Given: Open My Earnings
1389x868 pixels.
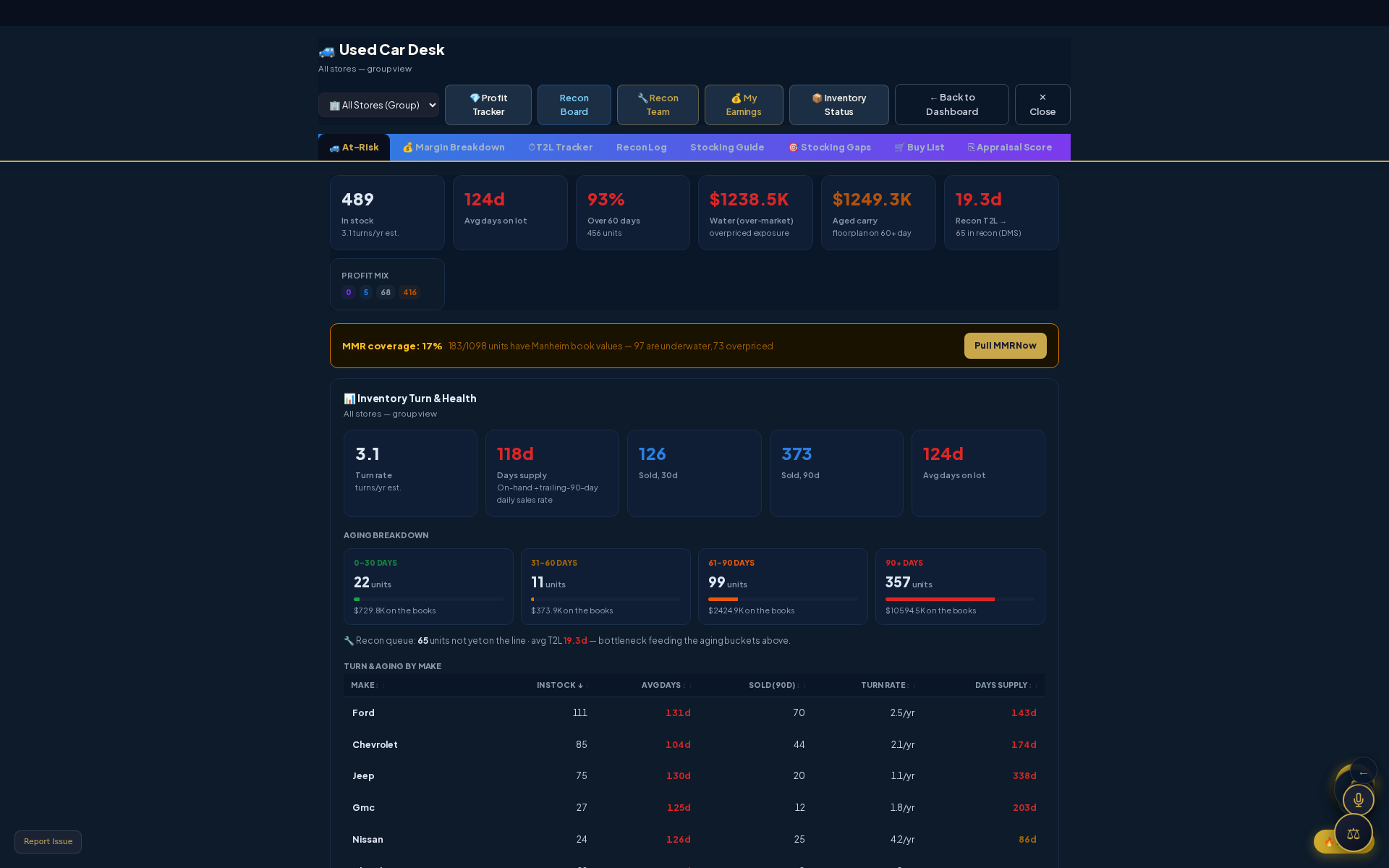Looking at the screenshot, I should tap(744, 105).
